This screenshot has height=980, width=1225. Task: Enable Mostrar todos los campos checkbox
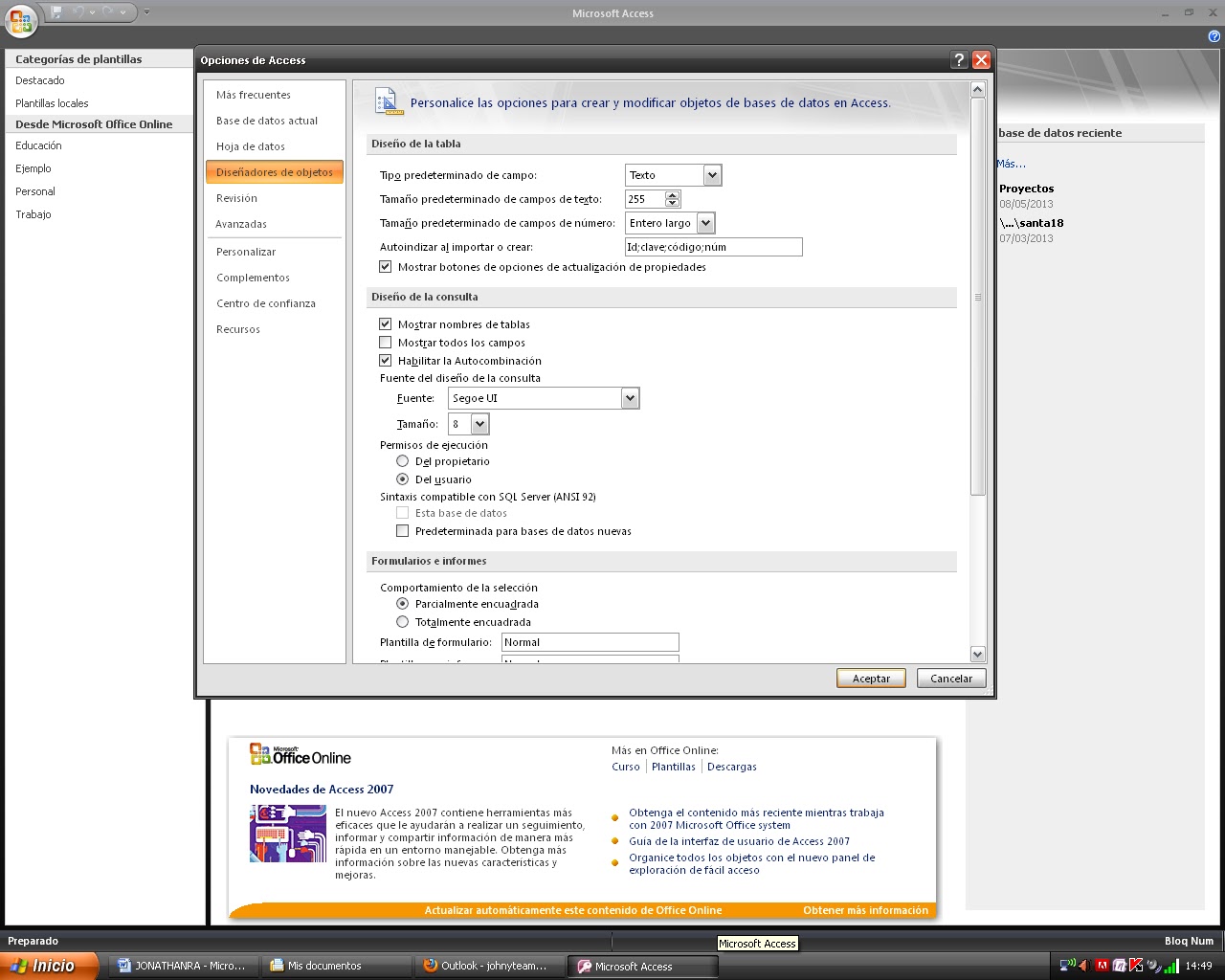coord(386,343)
